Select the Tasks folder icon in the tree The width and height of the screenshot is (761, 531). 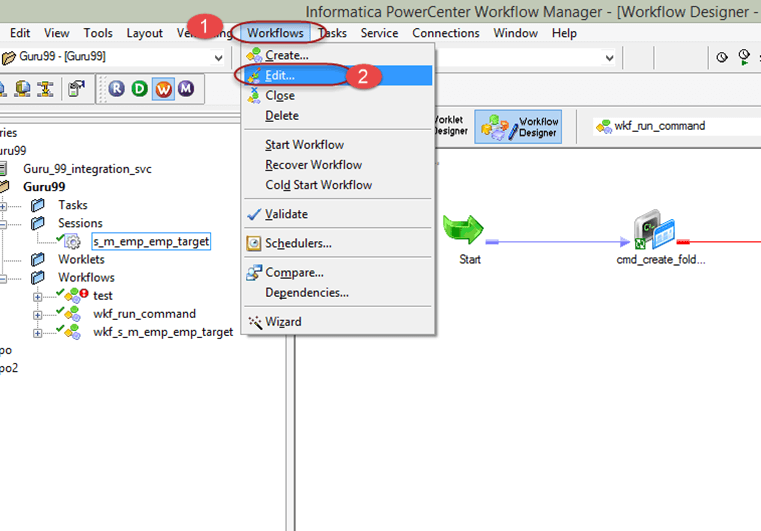(38, 205)
